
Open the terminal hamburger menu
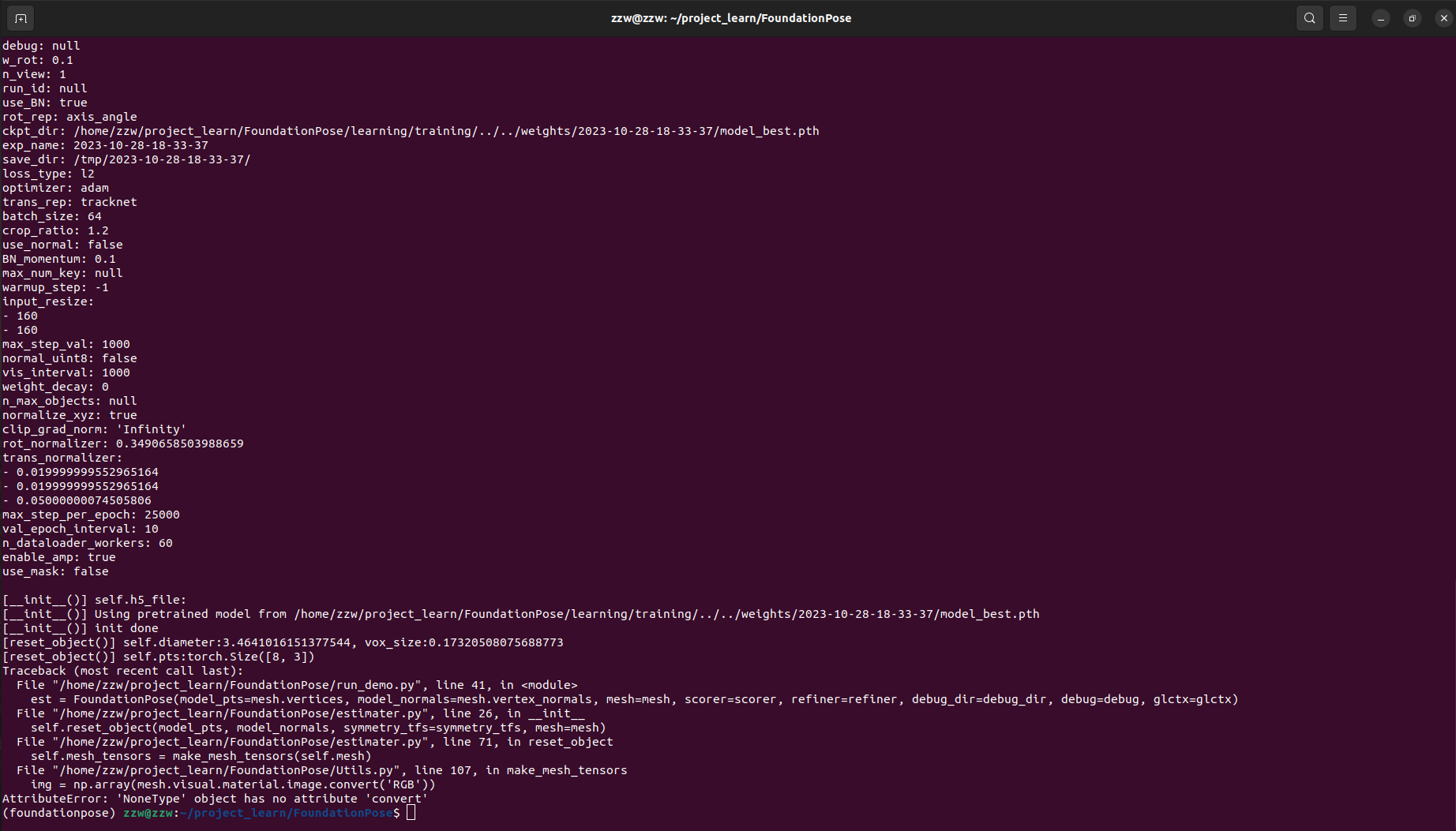click(1342, 18)
